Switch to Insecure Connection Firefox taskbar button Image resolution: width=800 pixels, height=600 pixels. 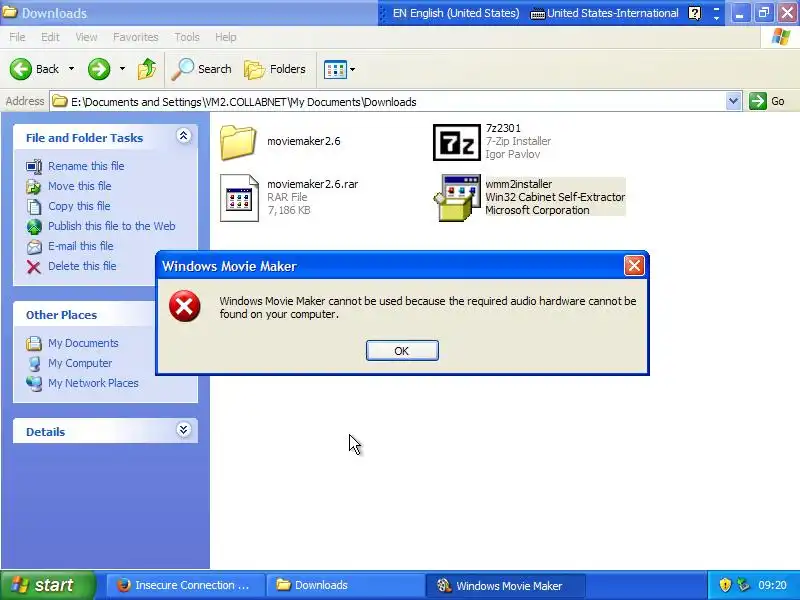pos(185,585)
